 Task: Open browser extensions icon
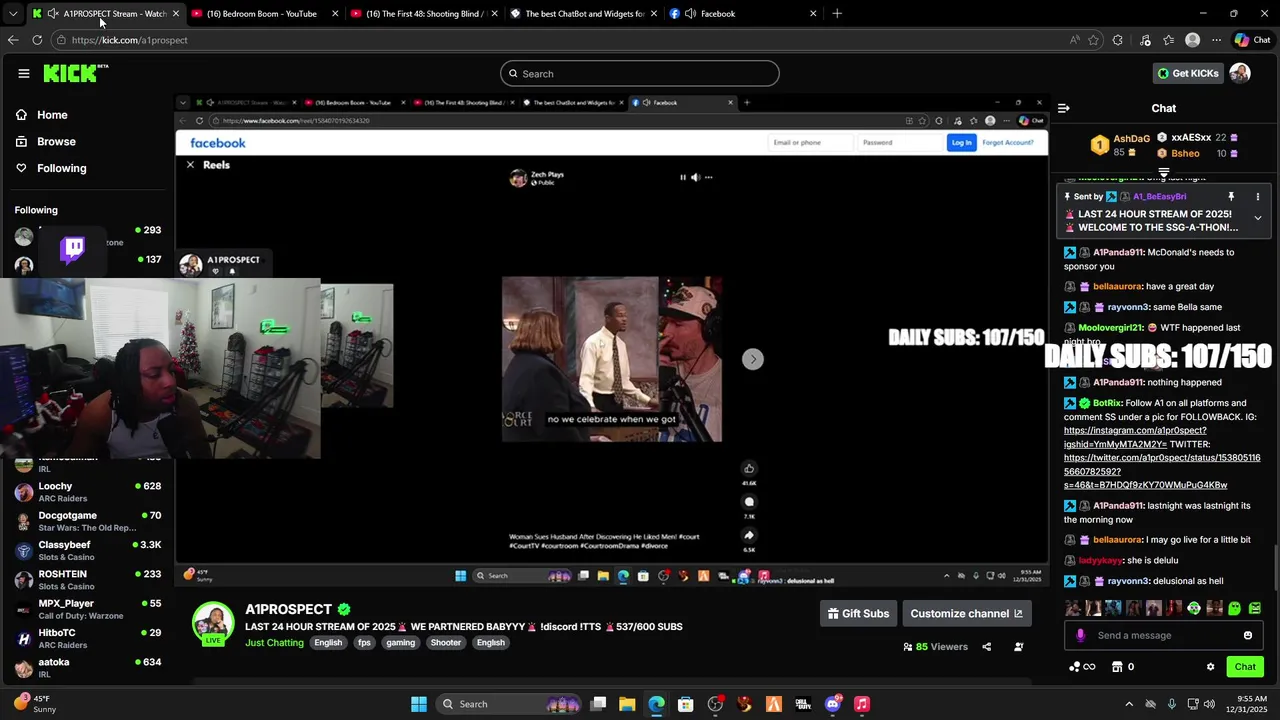pyautogui.click(x=1118, y=40)
